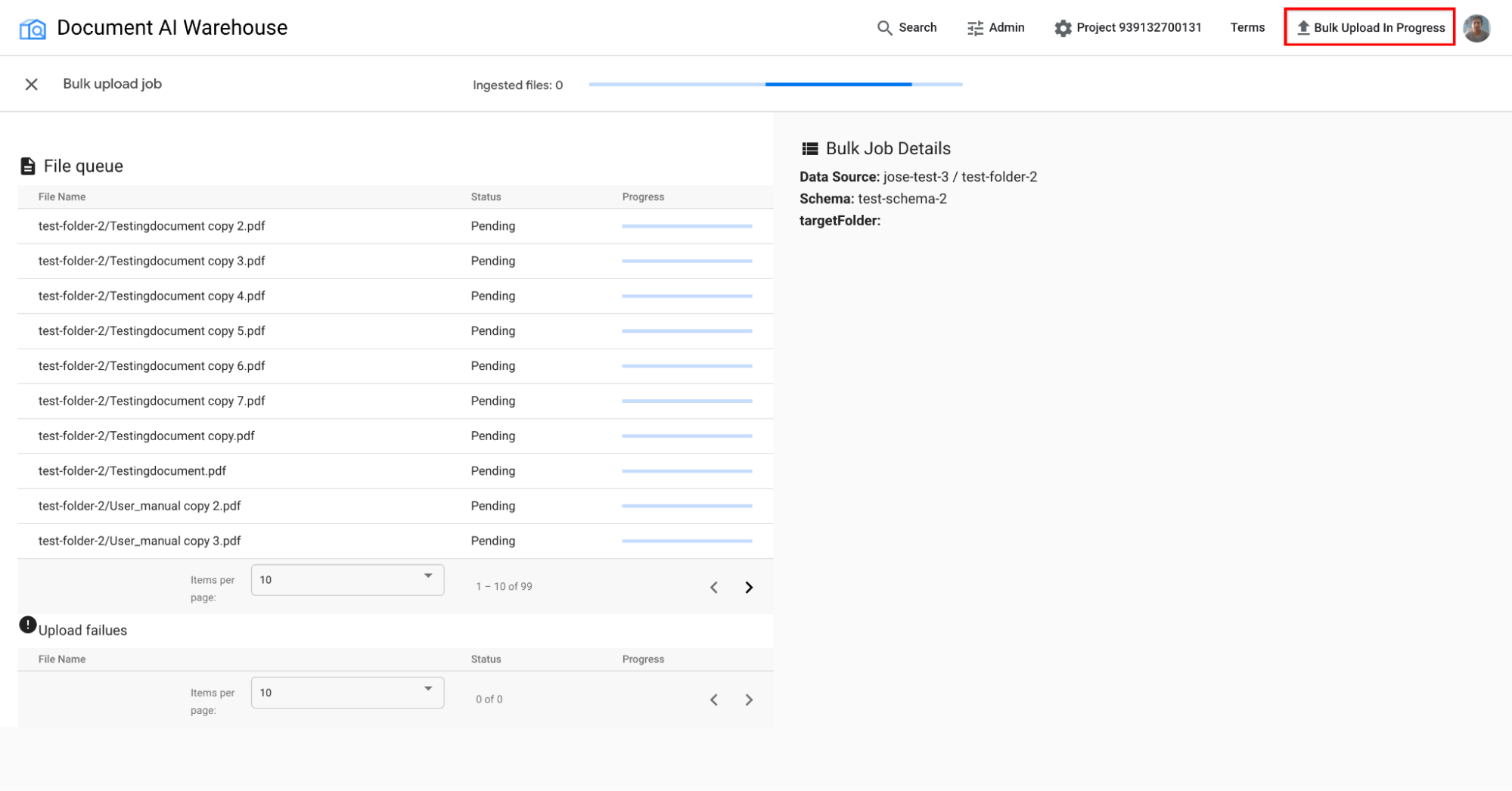Click File Name header in Upload failures
Viewport: 1512px width, 791px height.
(x=62, y=659)
